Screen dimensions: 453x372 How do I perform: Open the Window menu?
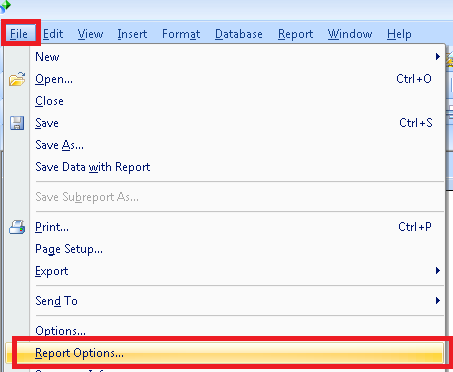pyautogui.click(x=350, y=34)
